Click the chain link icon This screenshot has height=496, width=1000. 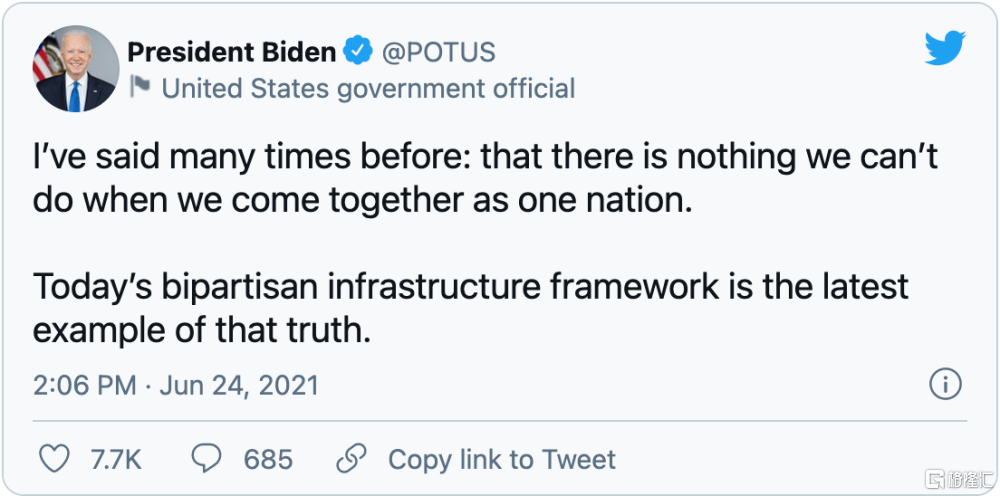tap(350, 459)
